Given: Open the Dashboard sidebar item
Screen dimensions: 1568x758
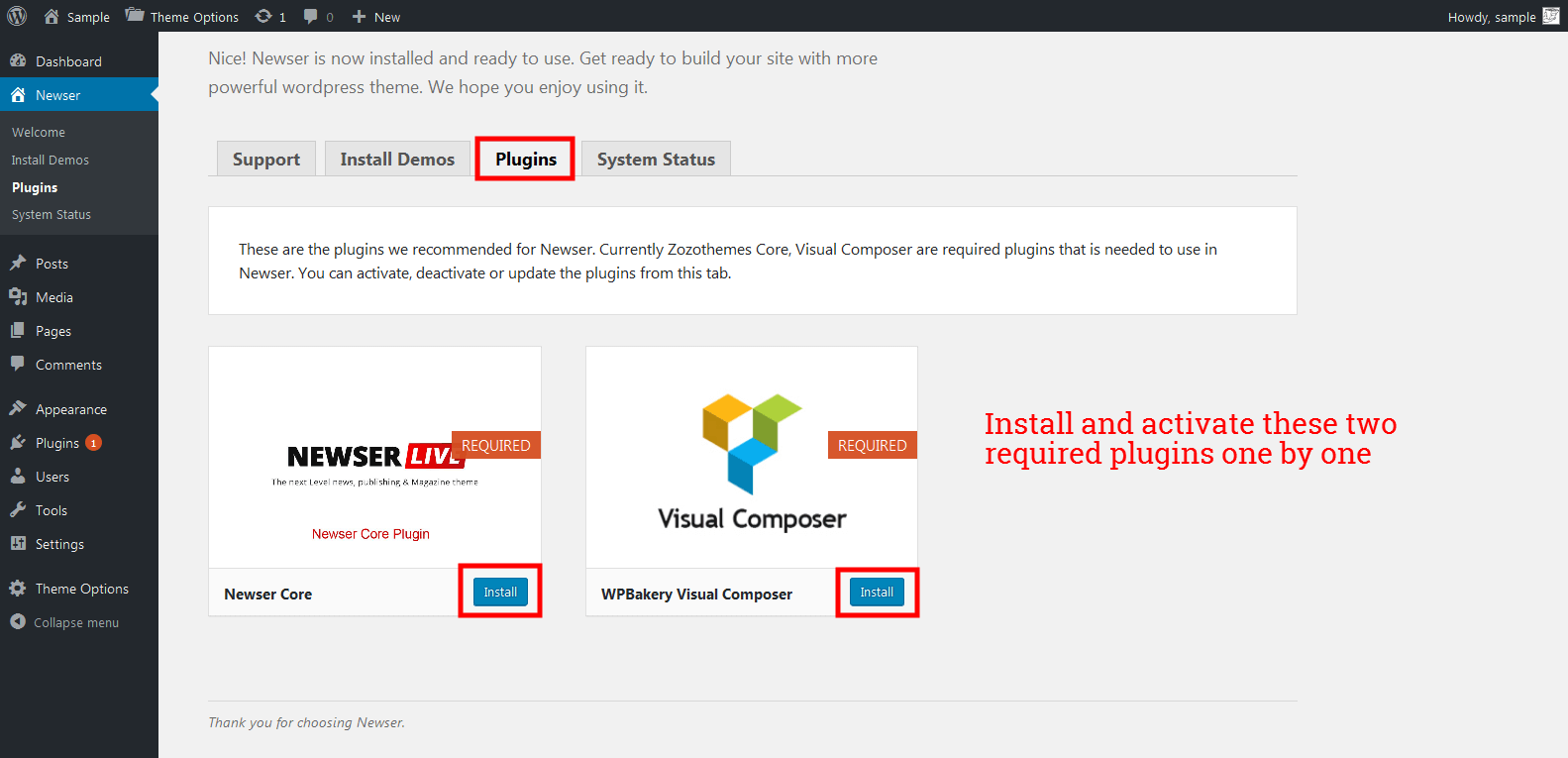Looking at the screenshot, I should click(x=68, y=61).
